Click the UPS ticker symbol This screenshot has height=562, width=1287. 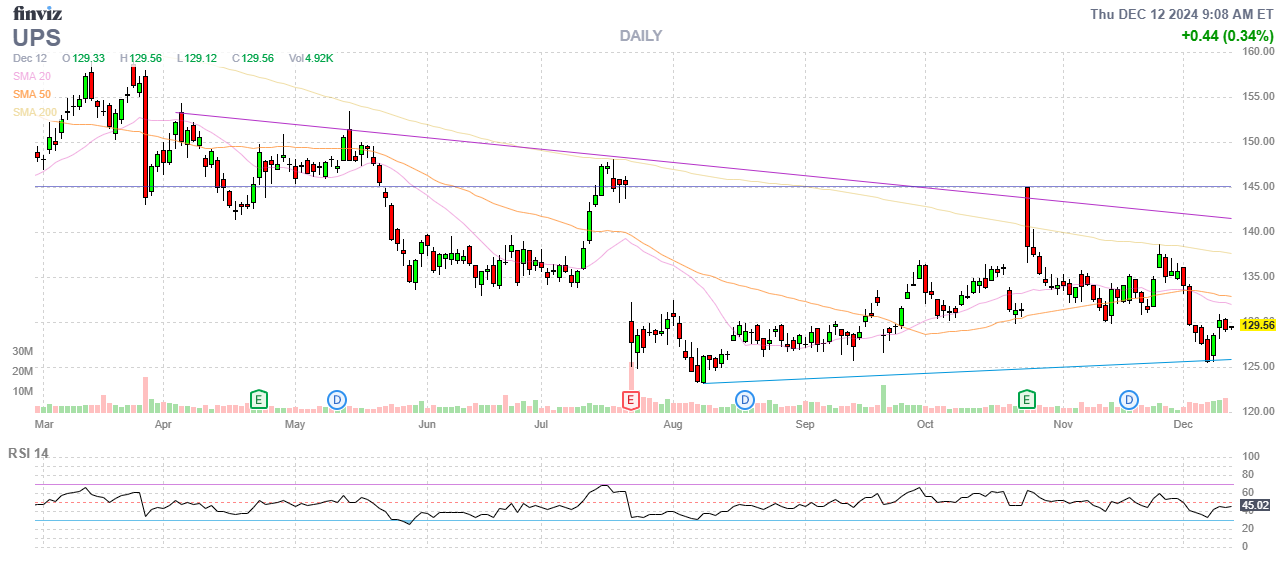(x=37, y=38)
